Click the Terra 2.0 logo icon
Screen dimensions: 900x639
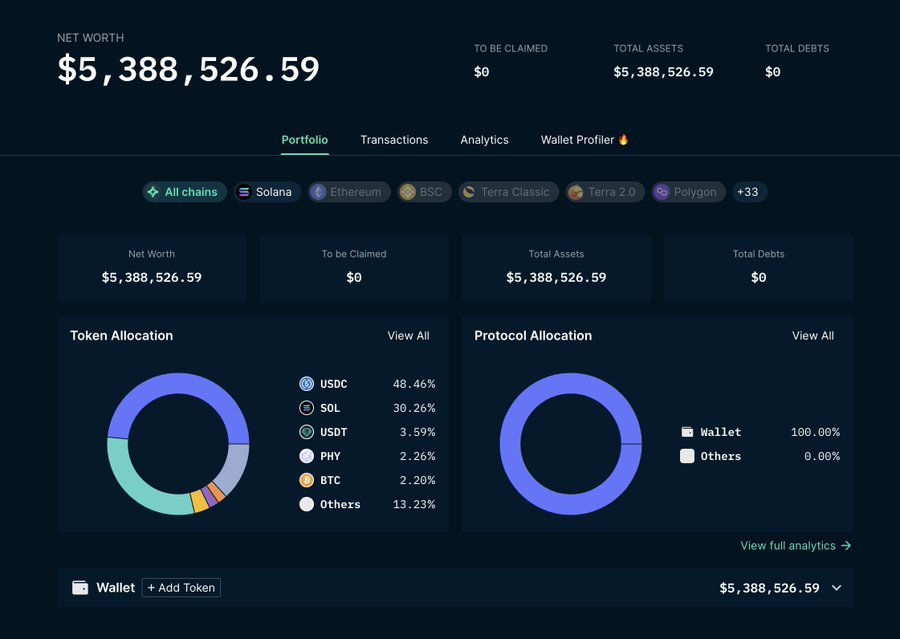click(x=576, y=192)
